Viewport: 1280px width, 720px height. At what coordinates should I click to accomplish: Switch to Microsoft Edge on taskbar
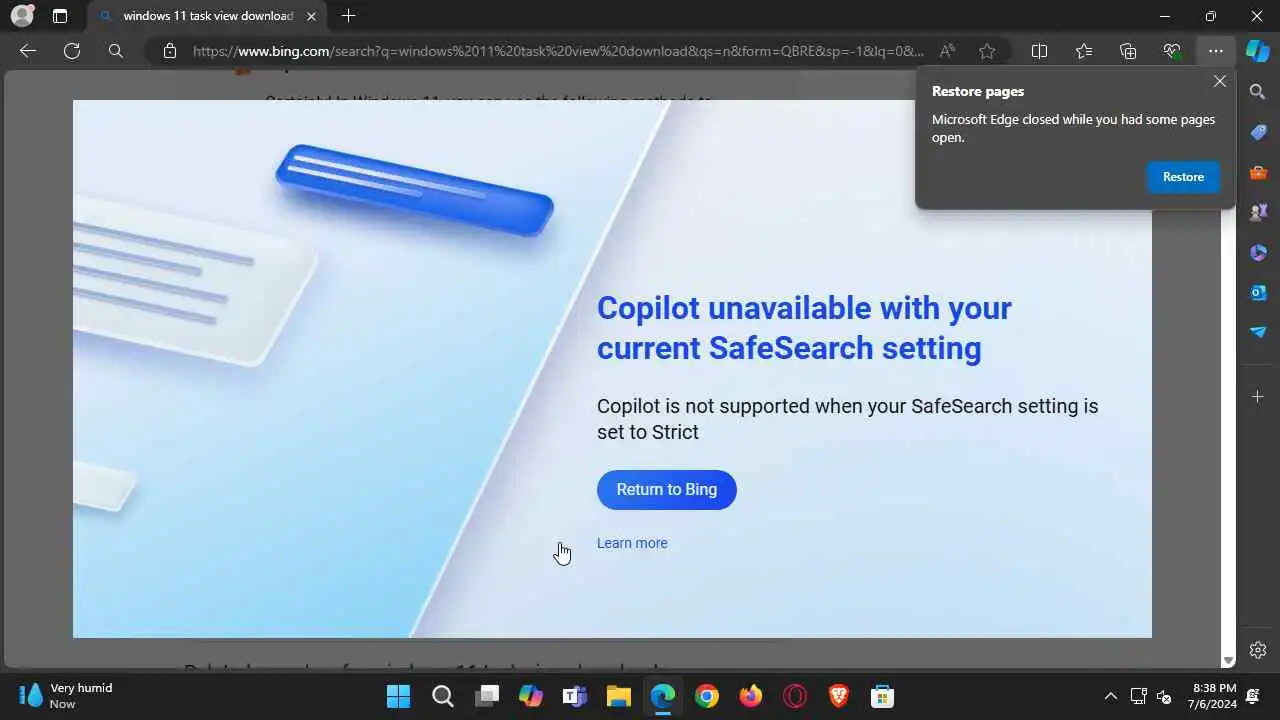(x=662, y=696)
